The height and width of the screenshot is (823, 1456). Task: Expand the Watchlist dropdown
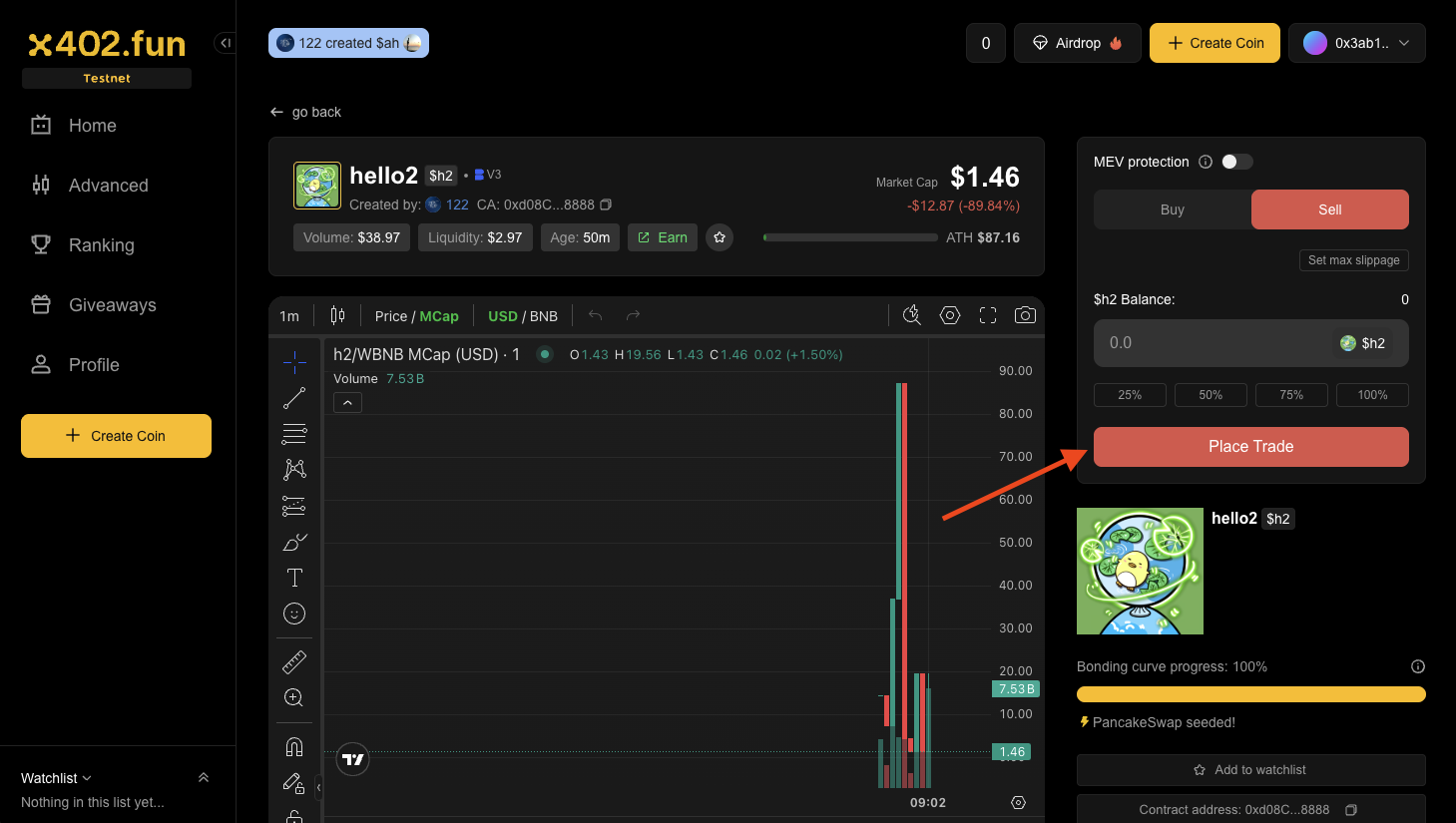coord(57,778)
